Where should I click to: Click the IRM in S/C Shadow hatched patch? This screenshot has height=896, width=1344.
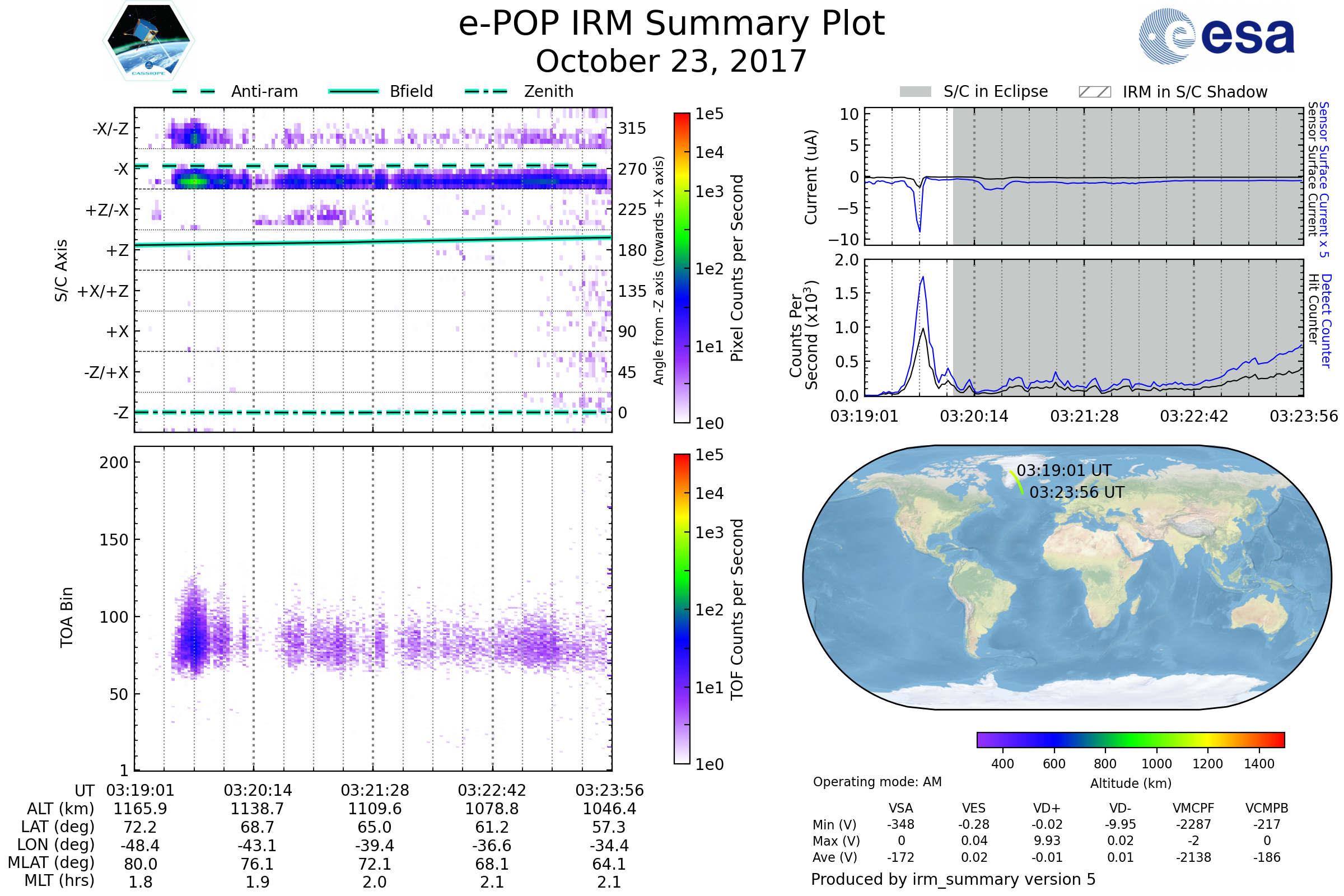point(1094,92)
